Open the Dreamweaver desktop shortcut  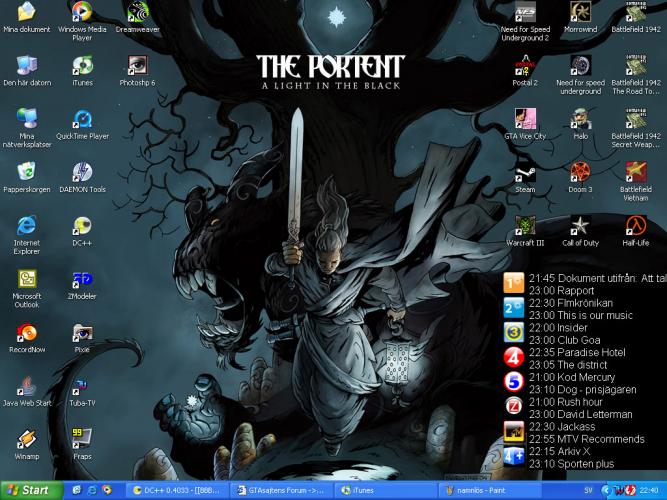pyautogui.click(x=137, y=13)
